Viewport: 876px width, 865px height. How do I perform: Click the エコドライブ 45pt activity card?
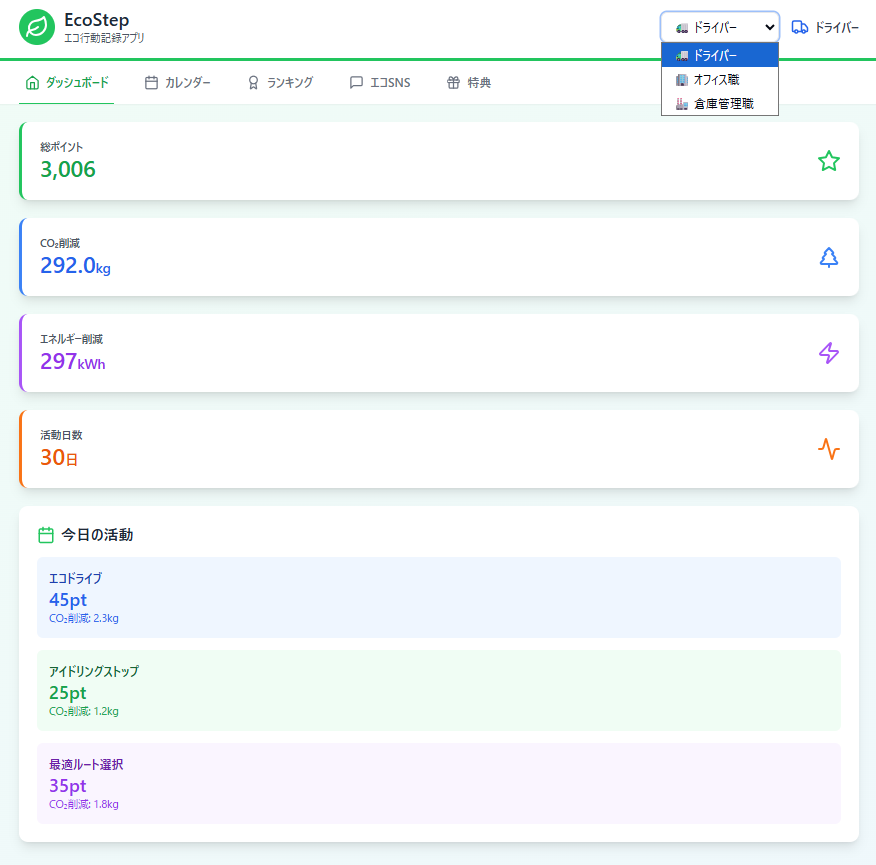pyautogui.click(x=438, y=597)
